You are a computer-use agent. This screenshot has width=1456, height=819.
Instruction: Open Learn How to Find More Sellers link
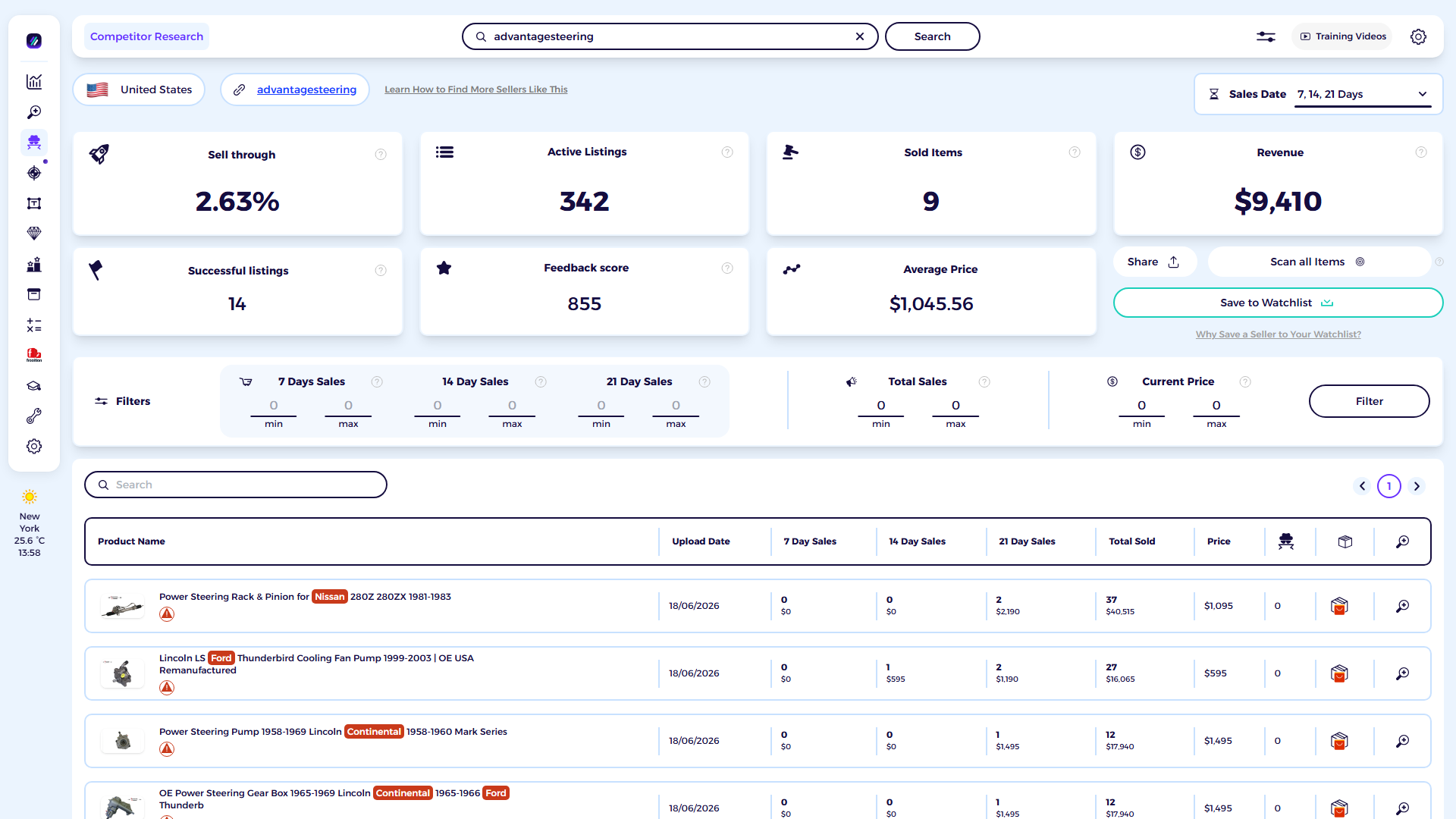point(475,89)
